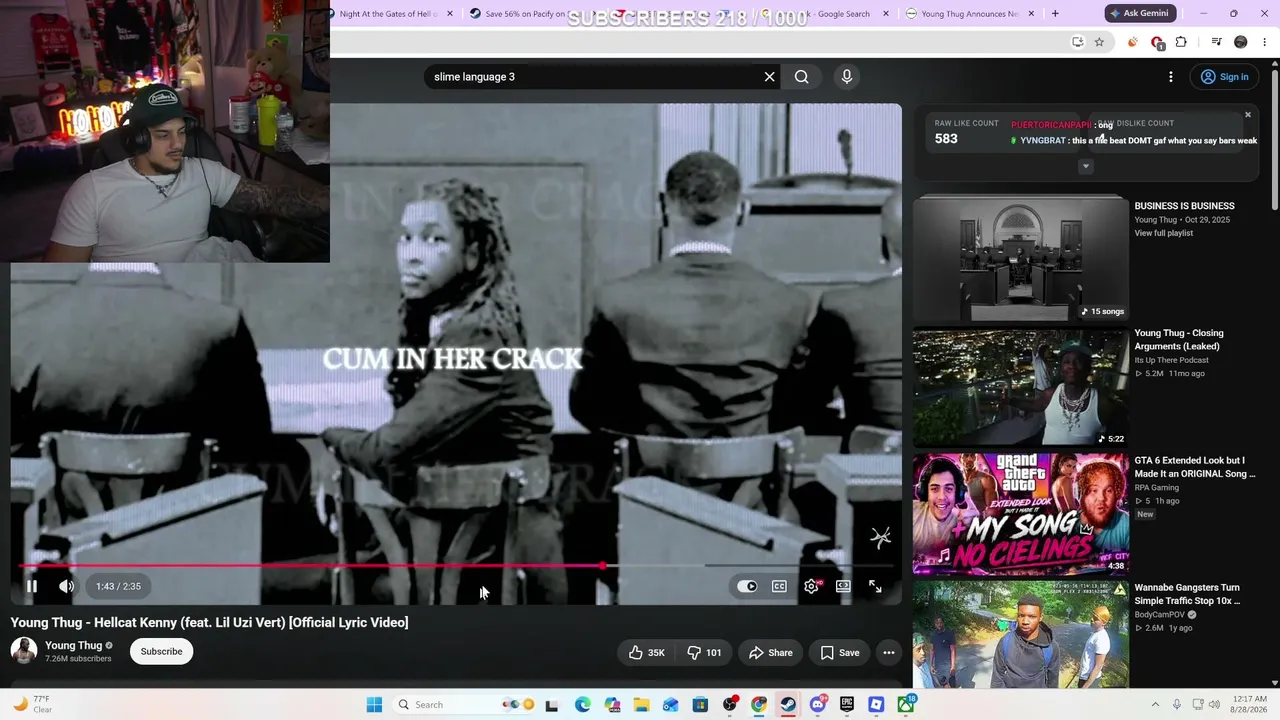
Task: Open the GTA 6 Extended Look video thumbnail
Action: tap(1020, 514)
